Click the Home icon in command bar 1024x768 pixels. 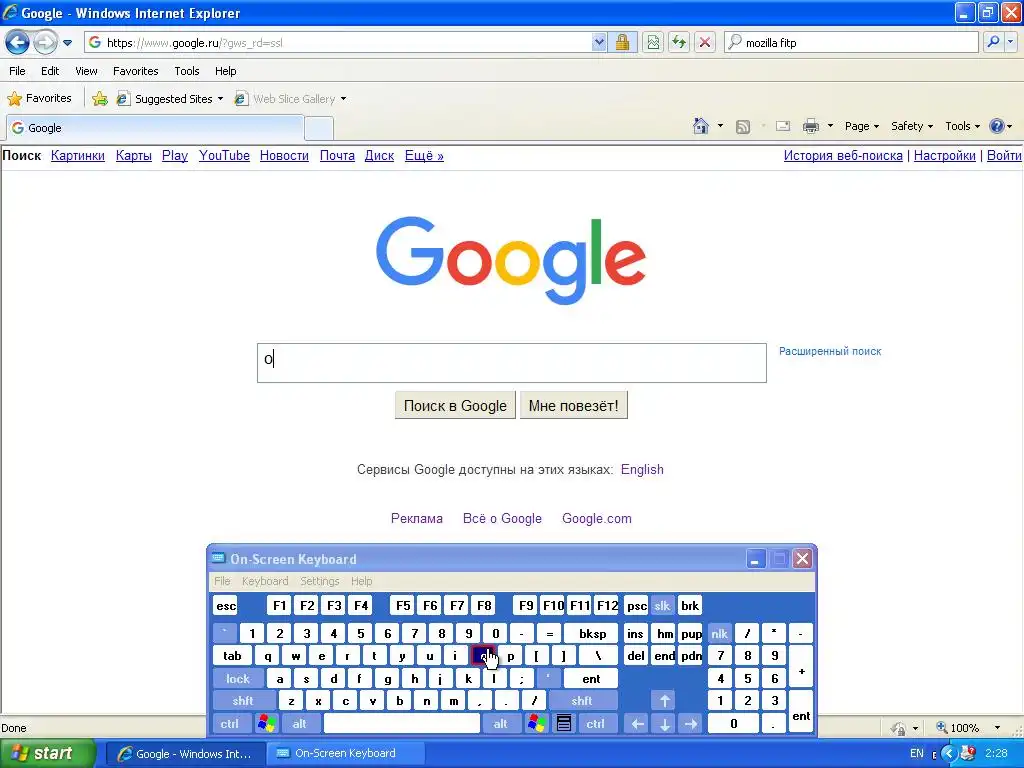click(701, 126)
